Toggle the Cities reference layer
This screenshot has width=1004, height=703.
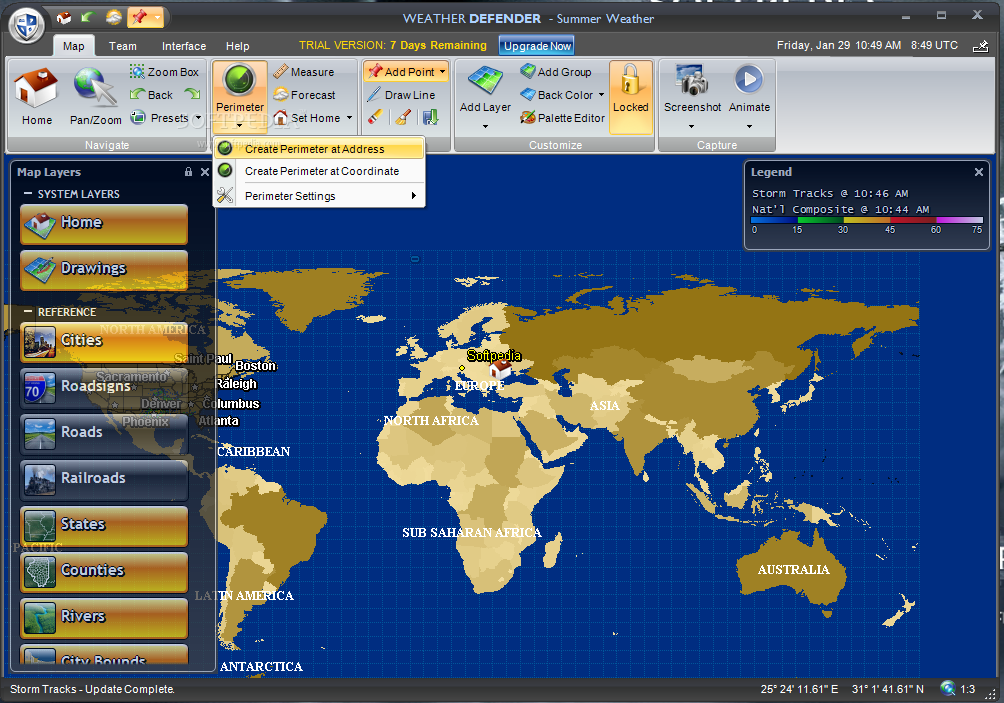point(104,343)
